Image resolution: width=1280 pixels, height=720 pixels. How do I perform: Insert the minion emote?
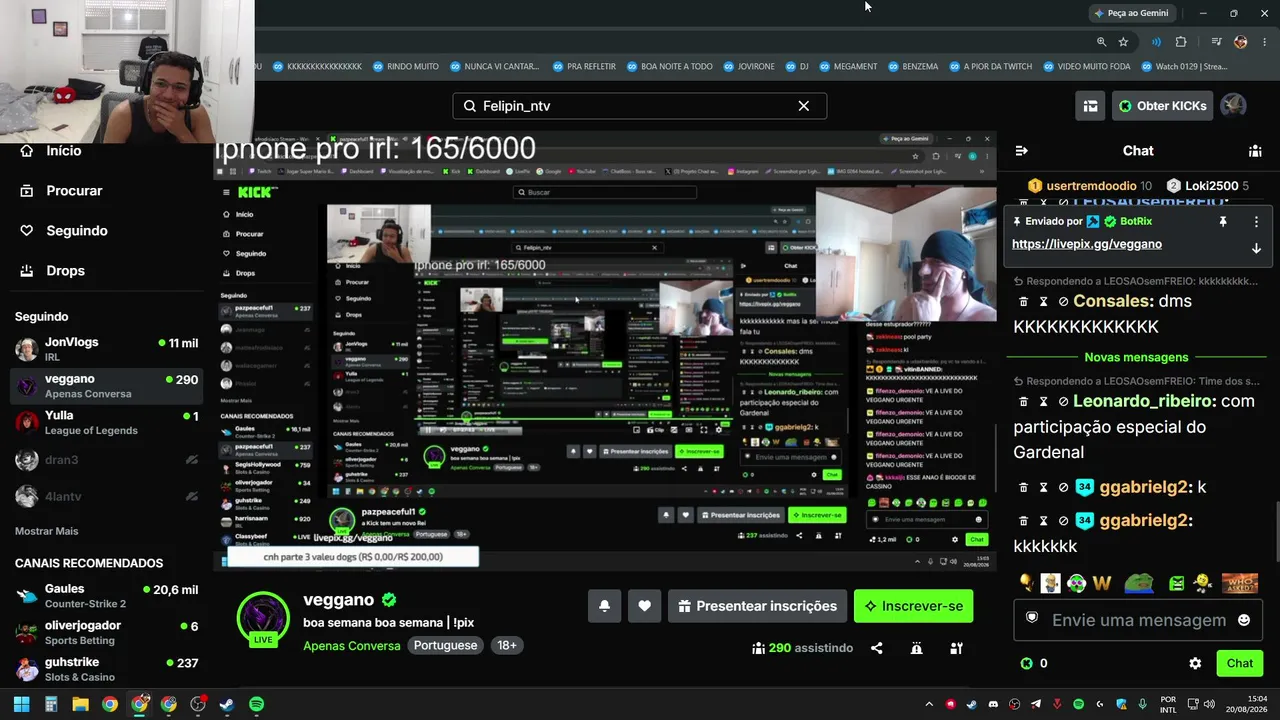[1050, 583]
